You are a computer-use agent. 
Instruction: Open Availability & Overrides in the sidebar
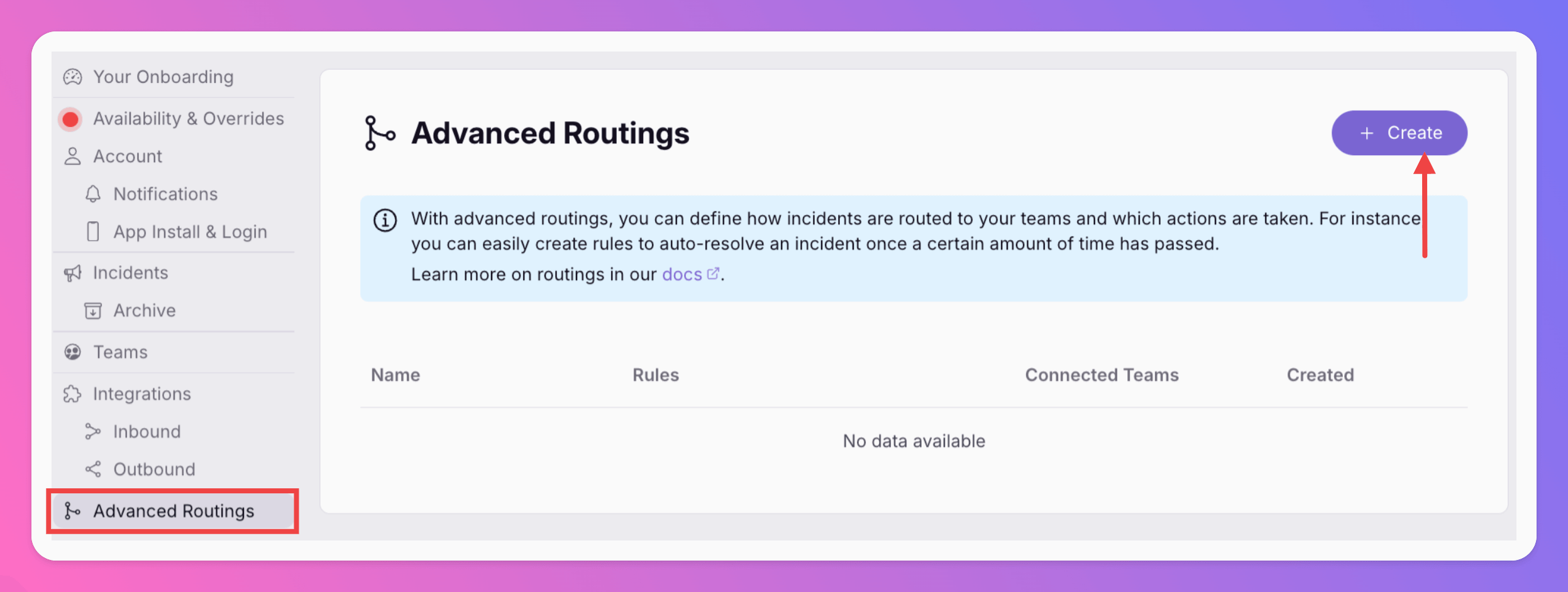188,118
